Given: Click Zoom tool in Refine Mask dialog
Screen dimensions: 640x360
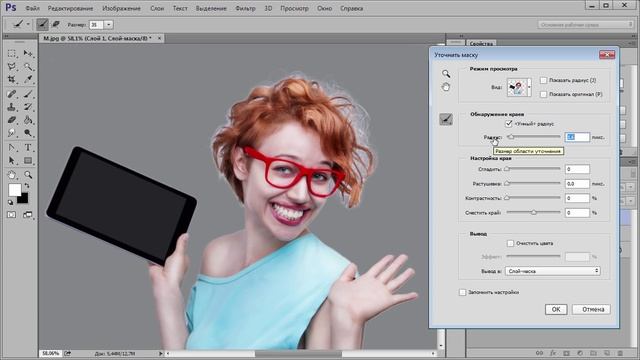Looking at the screenshot, I should (x=446, y=73).
